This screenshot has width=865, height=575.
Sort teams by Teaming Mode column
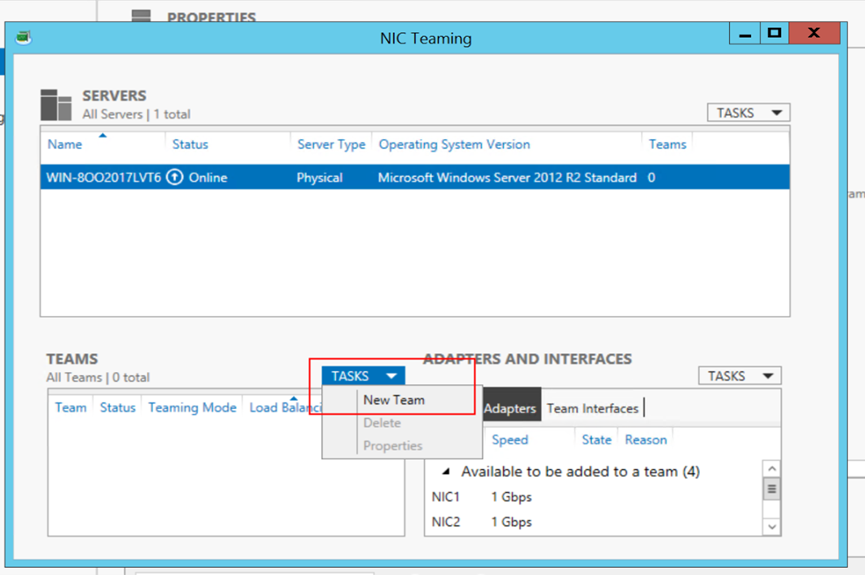tap(192, 408)
